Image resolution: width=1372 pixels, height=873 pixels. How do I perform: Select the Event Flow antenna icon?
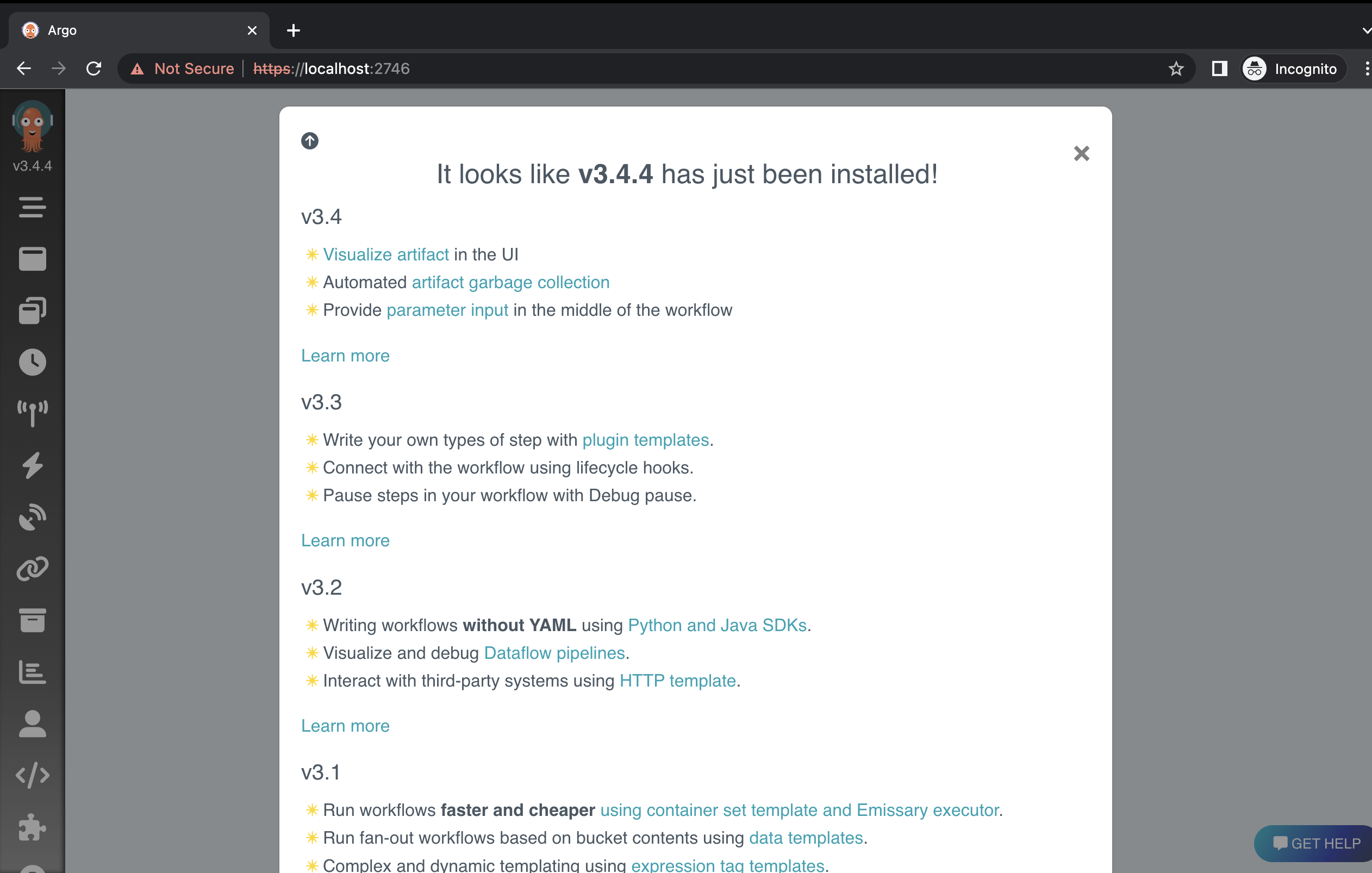(x=32, y=413)
